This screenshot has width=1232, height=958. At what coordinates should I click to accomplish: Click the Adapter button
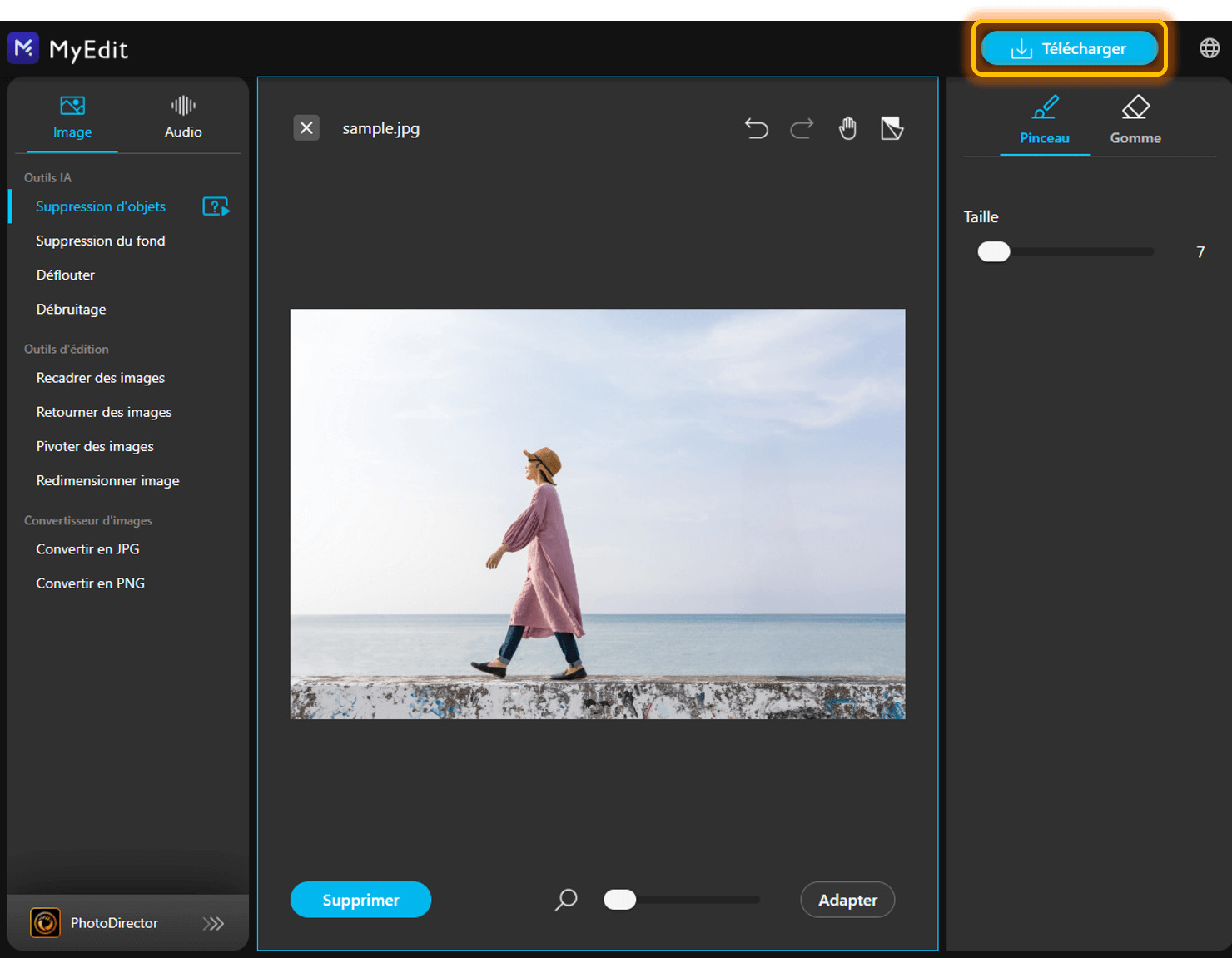(847, 900)
